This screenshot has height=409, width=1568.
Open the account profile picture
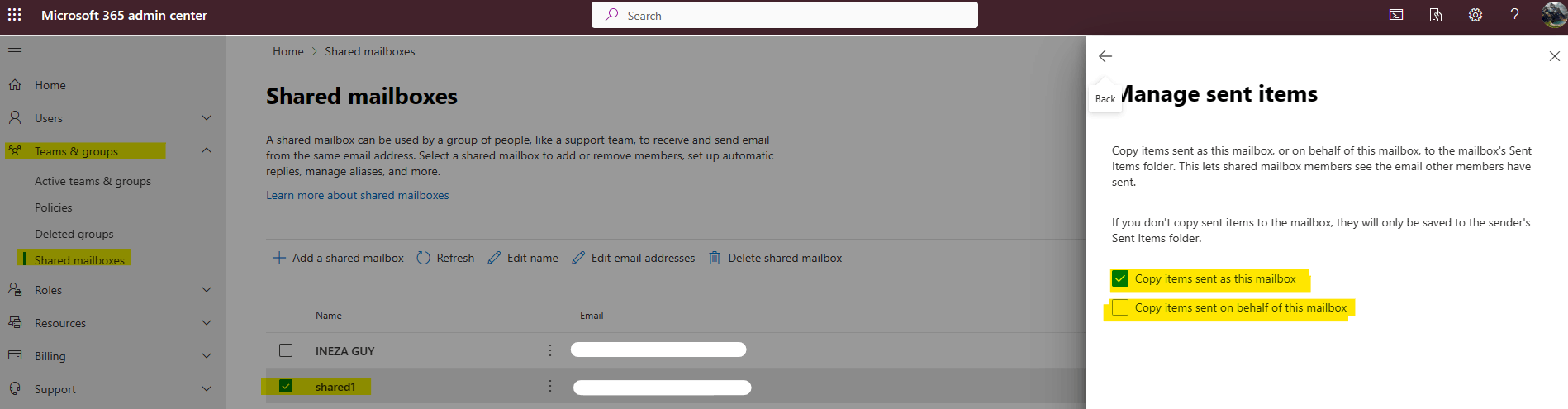pyautogui.click(x=1554, y=15)
